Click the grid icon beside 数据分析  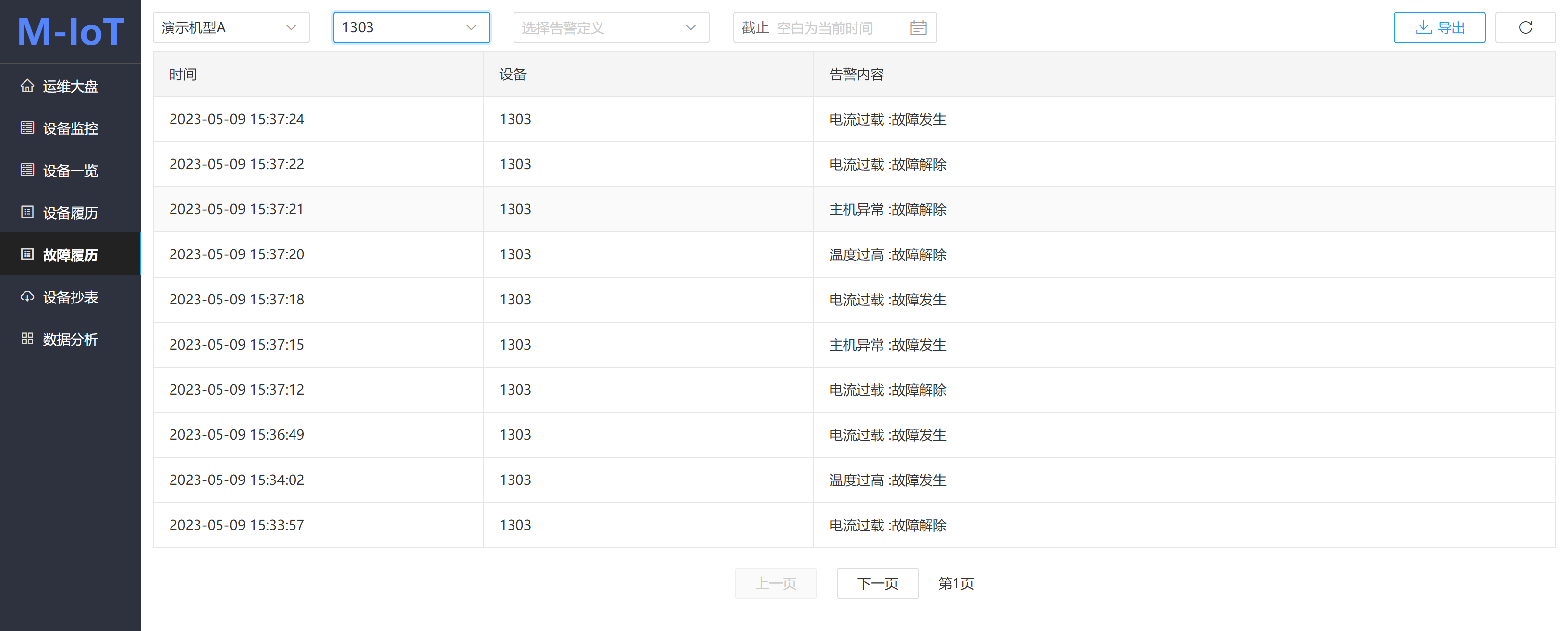point(27,339)
